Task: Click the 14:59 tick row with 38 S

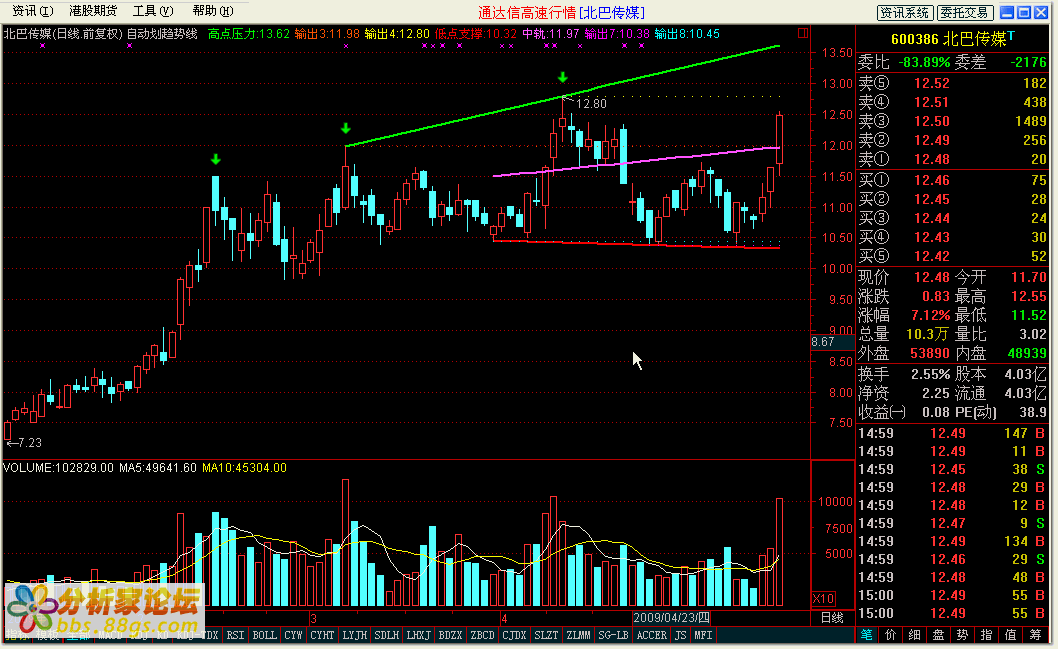Action: coord(951,469)
